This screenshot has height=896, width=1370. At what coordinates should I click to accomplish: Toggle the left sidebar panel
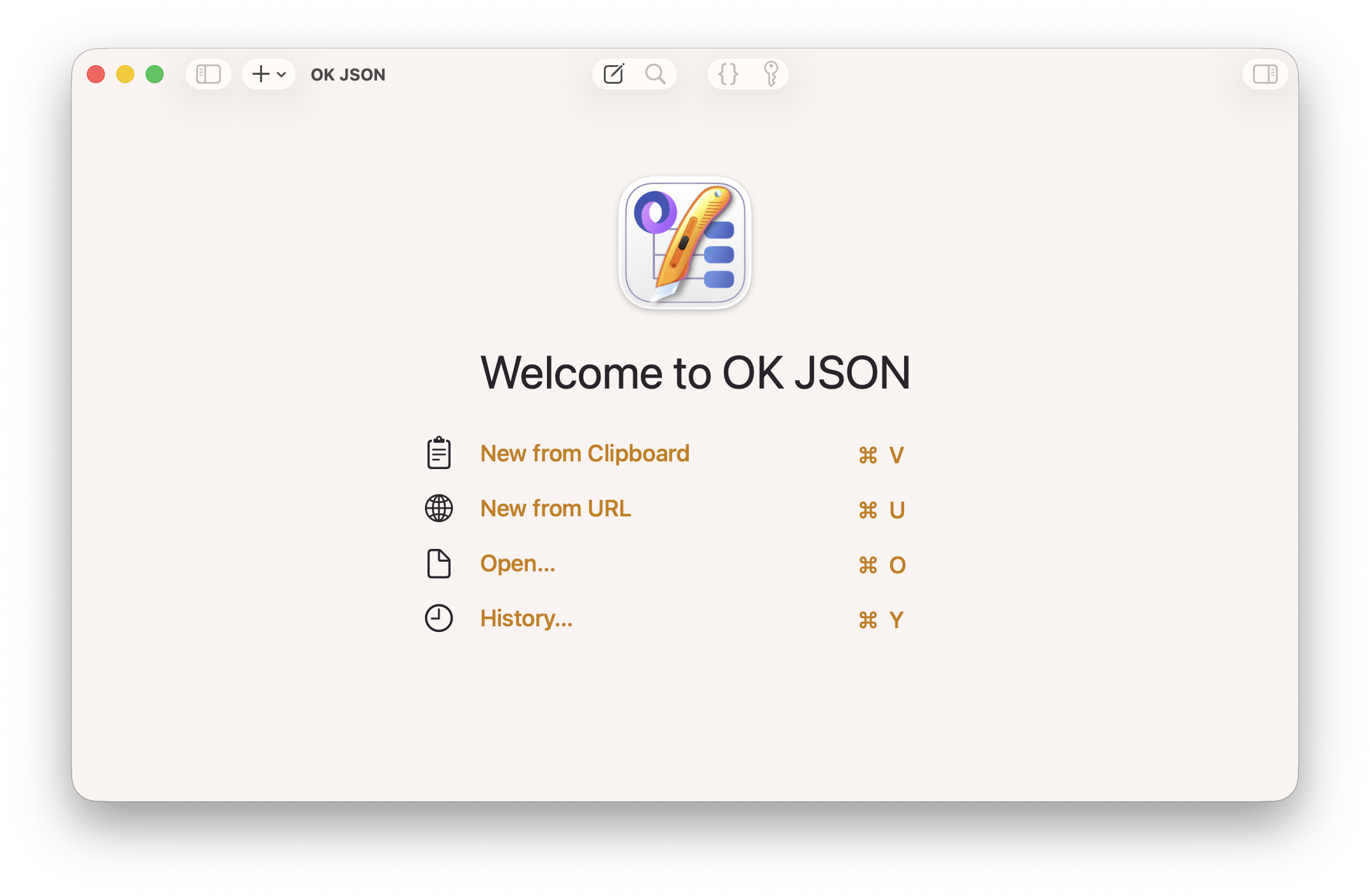[208, 74]
